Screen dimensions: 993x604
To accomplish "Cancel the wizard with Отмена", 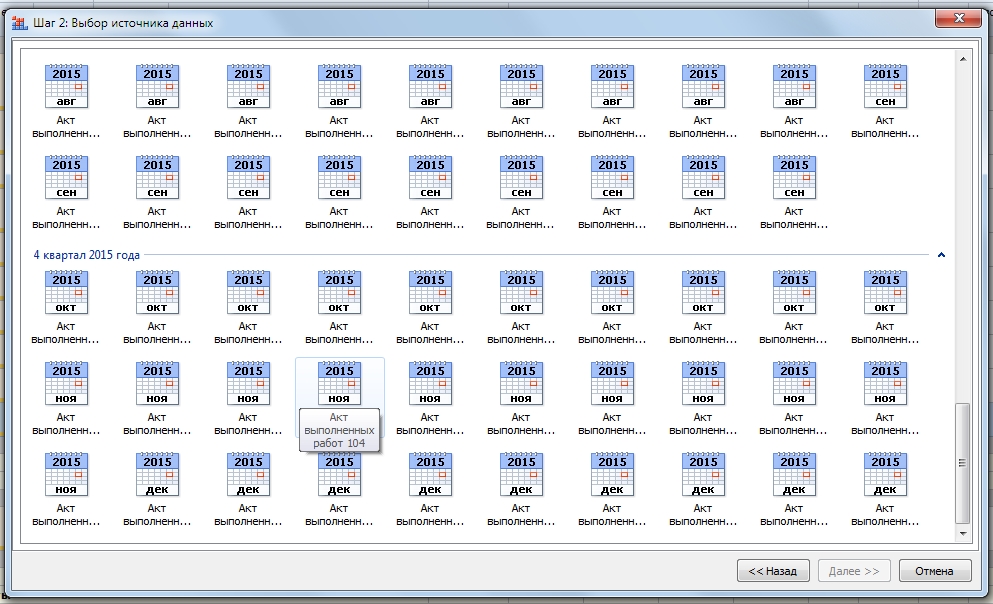I will 935,570.
